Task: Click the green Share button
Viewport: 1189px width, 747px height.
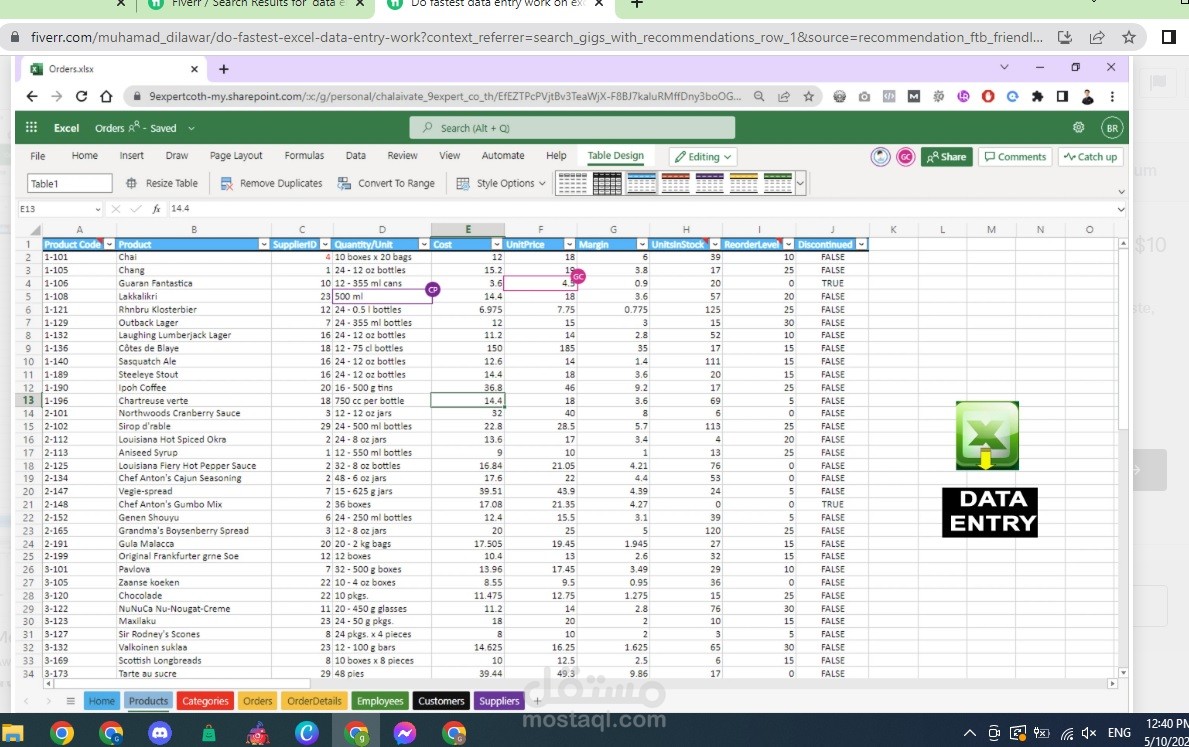Action: coord(946,157)
